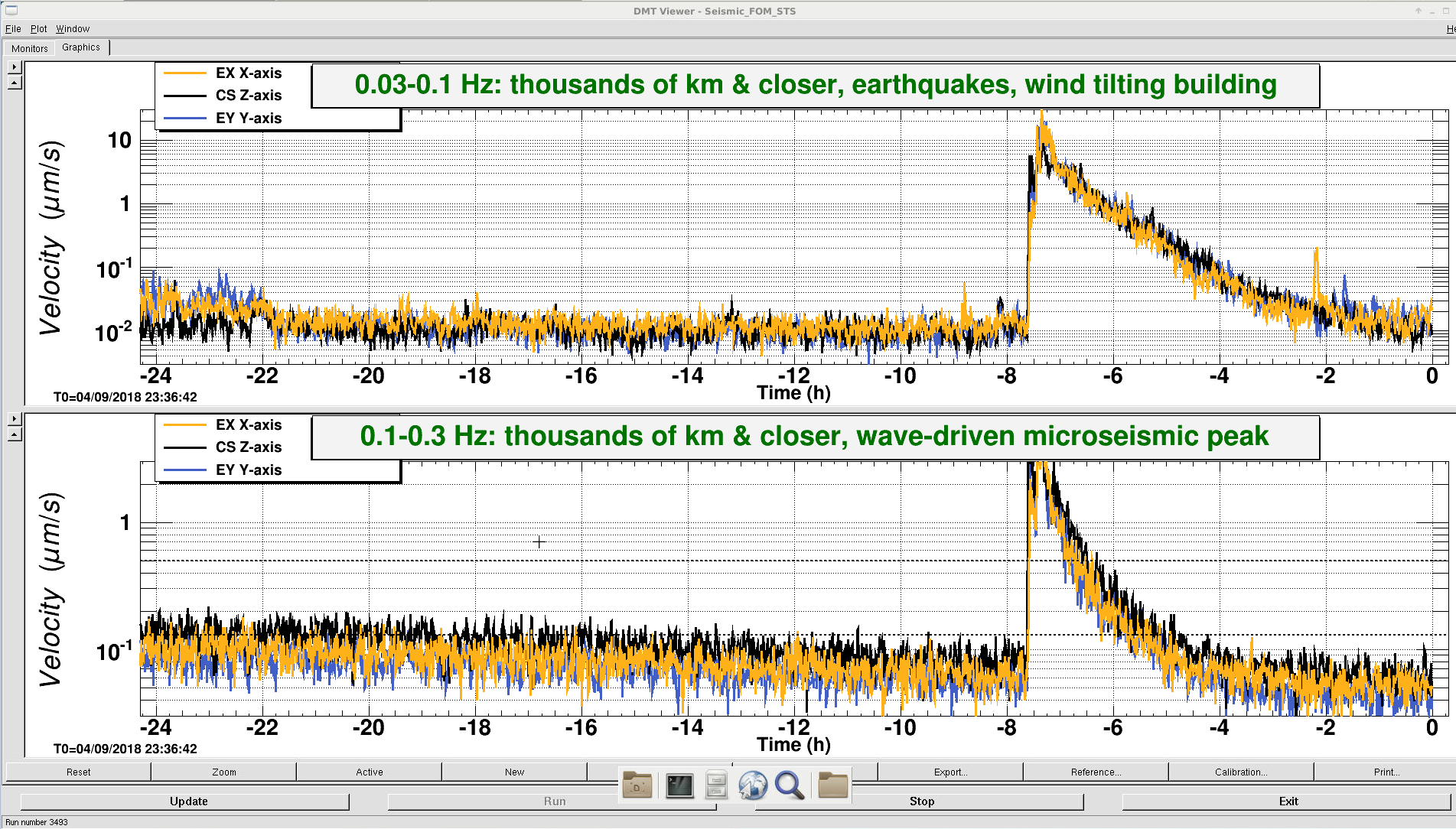Click the Update button
This screenshot has height=829, width=1456.
click(x=184, y=801)
